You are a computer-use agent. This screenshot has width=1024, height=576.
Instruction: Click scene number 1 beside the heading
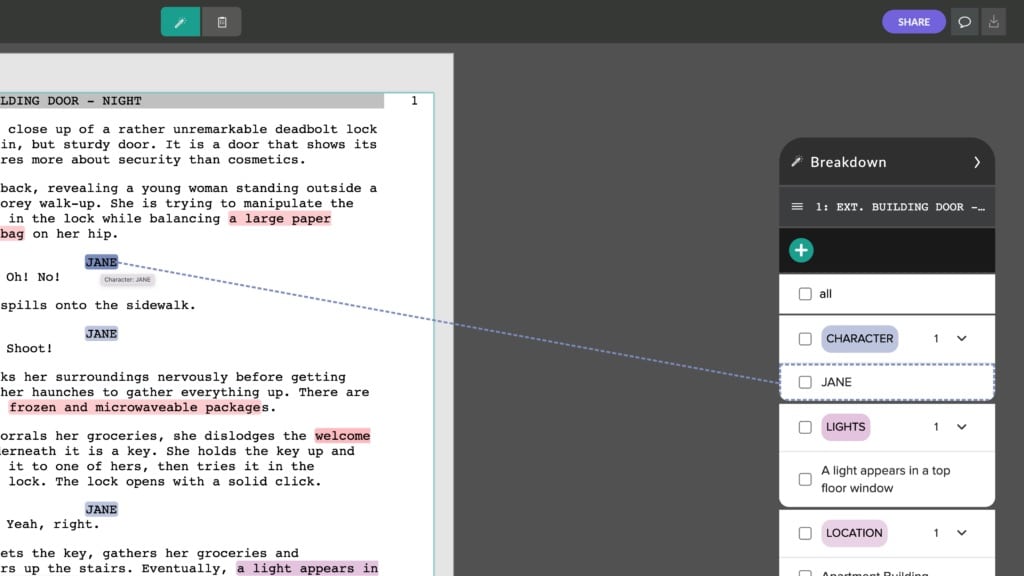(x=414, y=101)
